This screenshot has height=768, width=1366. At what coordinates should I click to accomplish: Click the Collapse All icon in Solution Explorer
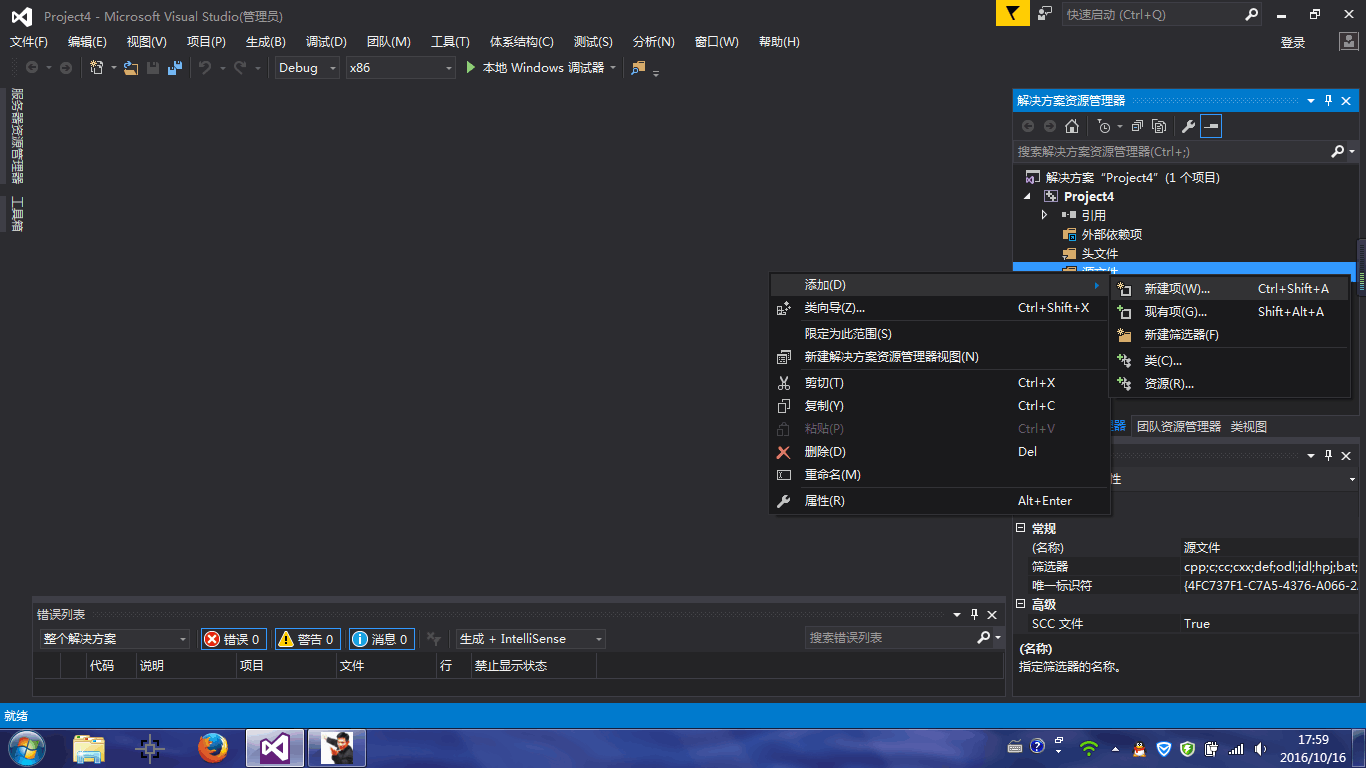(1137, 126)
